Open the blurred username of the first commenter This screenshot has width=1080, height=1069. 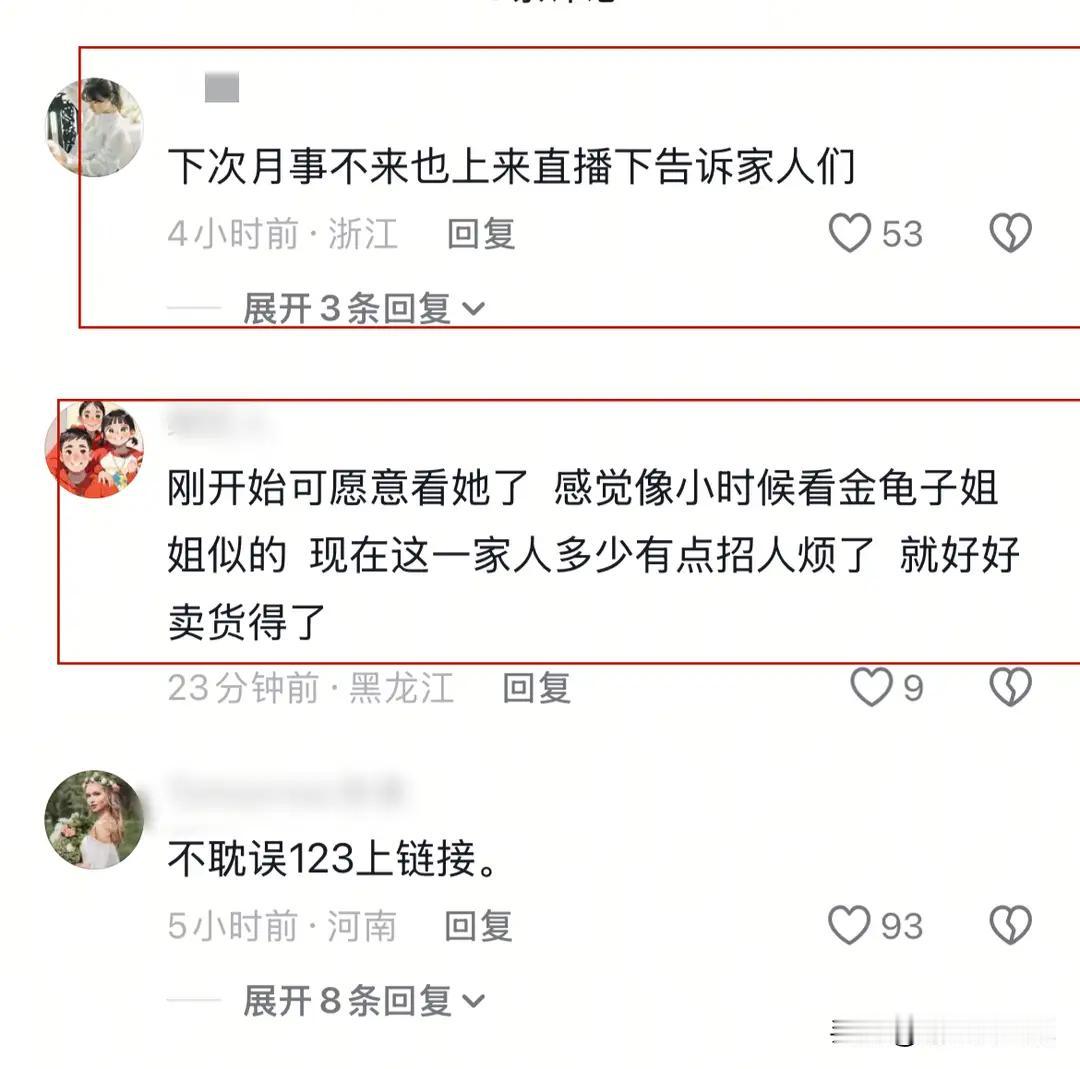coord(222,87)
